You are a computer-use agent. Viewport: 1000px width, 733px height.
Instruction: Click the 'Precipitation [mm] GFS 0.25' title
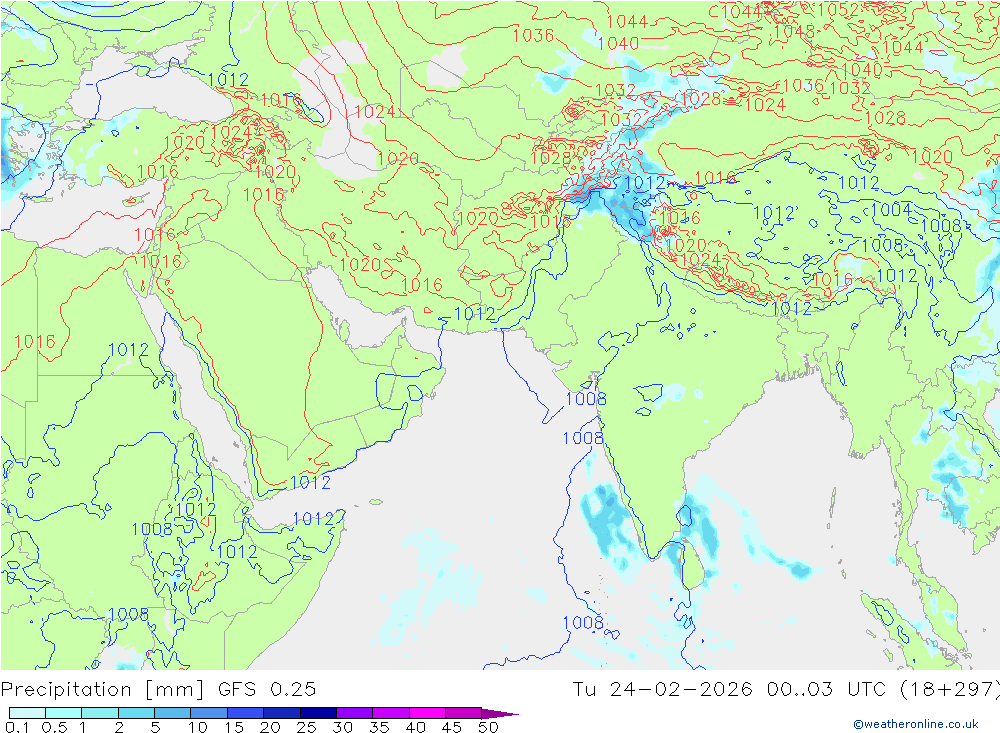158,690
